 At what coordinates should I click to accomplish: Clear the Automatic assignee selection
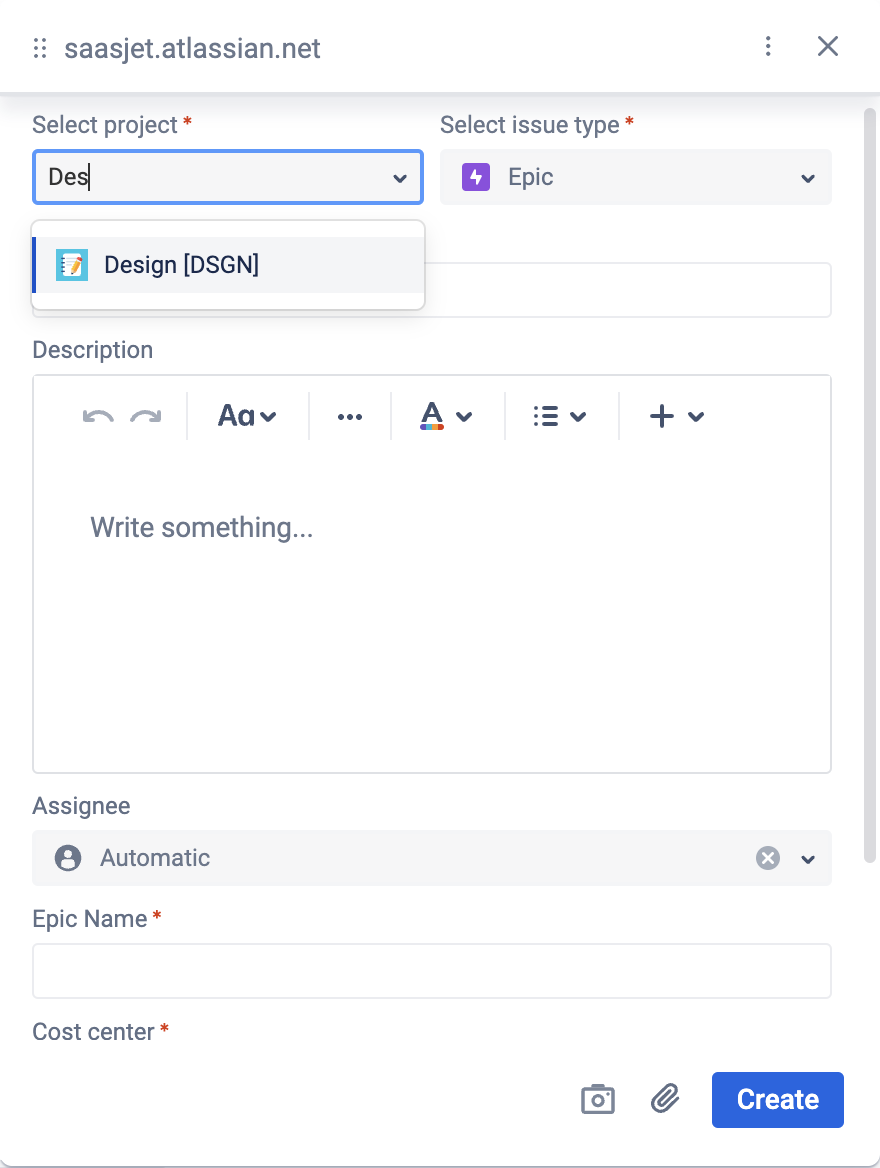tap(767, 858)
